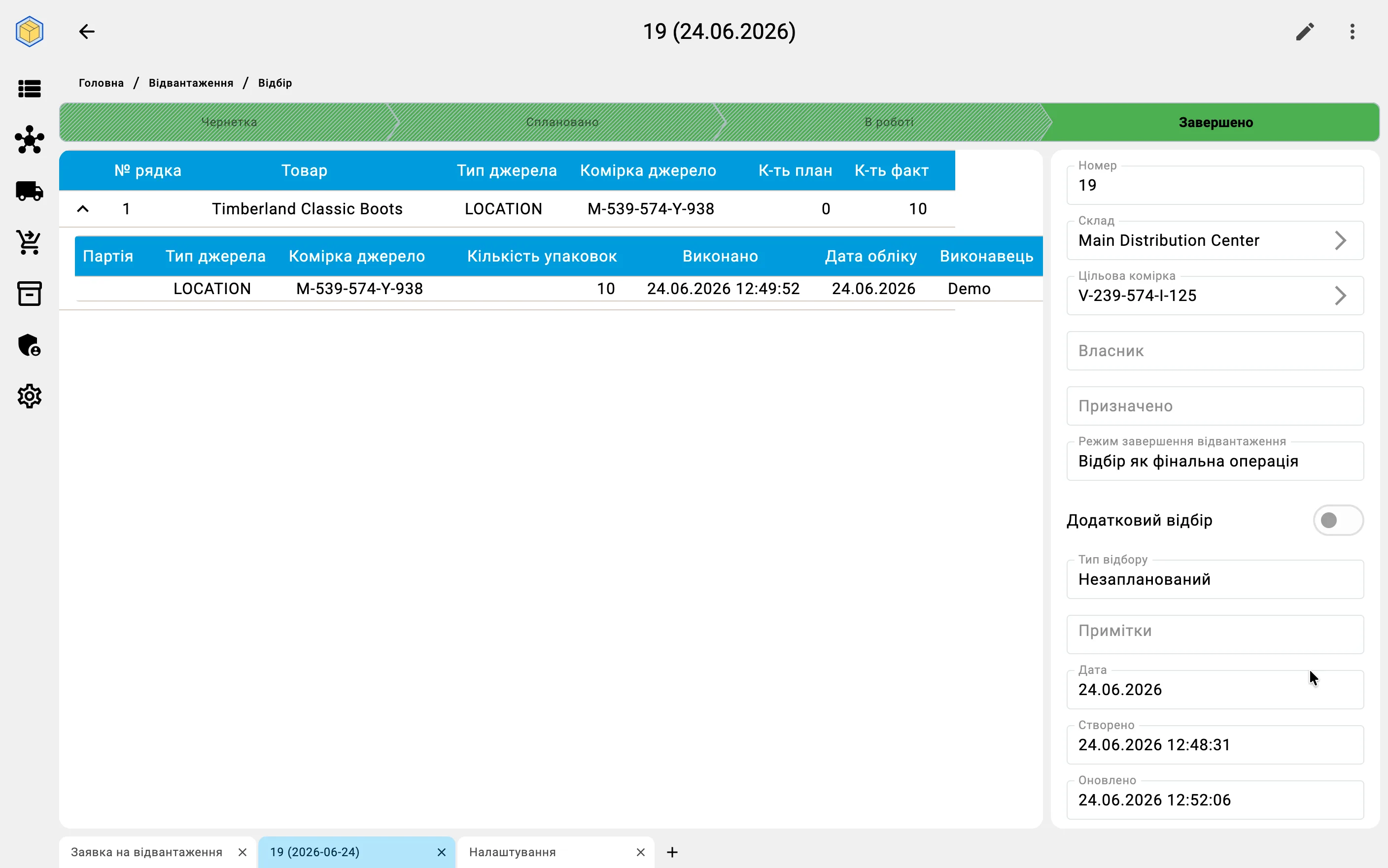Click the Відбір breadcrumb

(x=275, y=83)
